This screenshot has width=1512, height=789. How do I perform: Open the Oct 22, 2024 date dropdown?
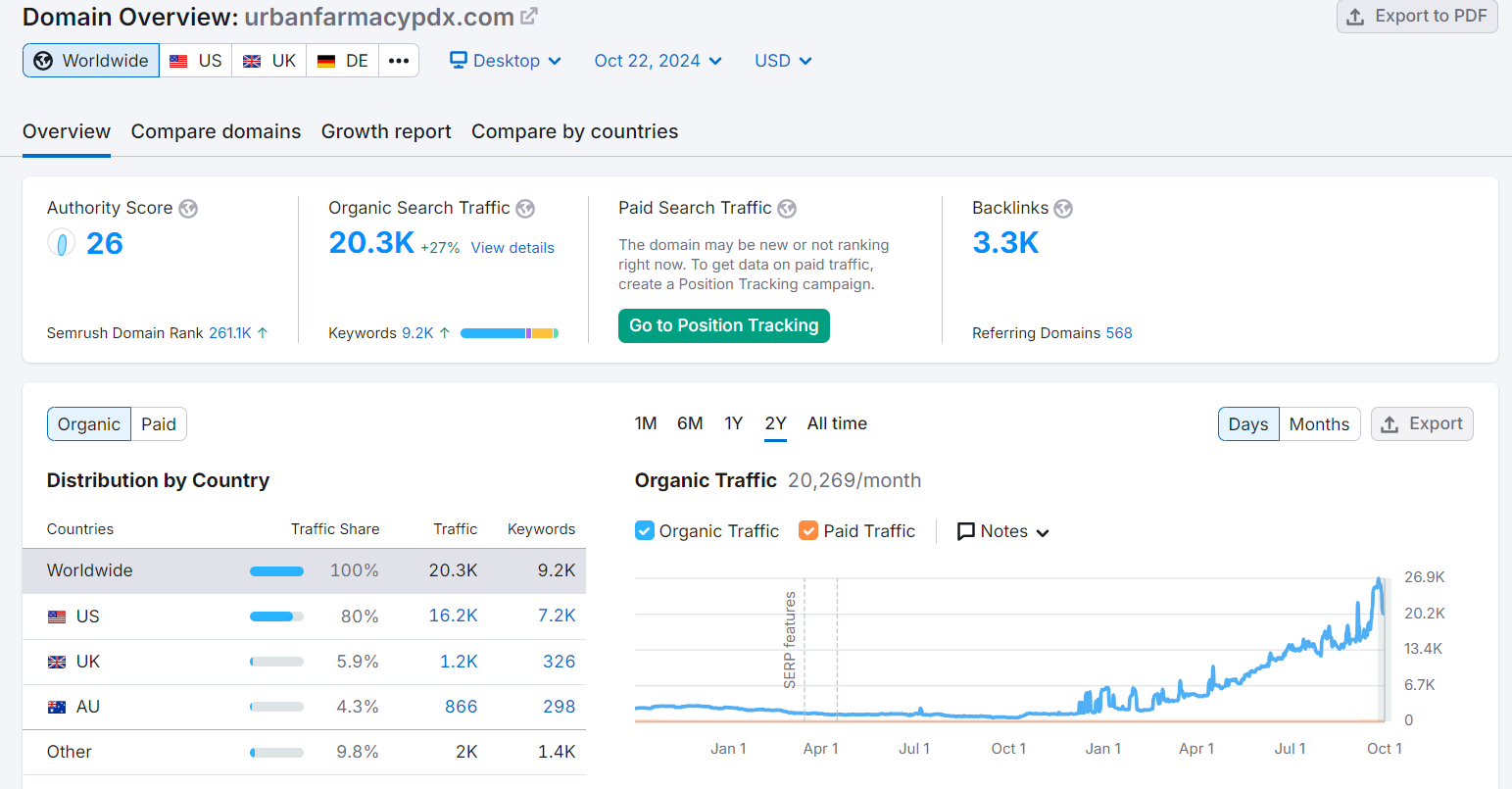pyautogui.click(x=658, y=61)
